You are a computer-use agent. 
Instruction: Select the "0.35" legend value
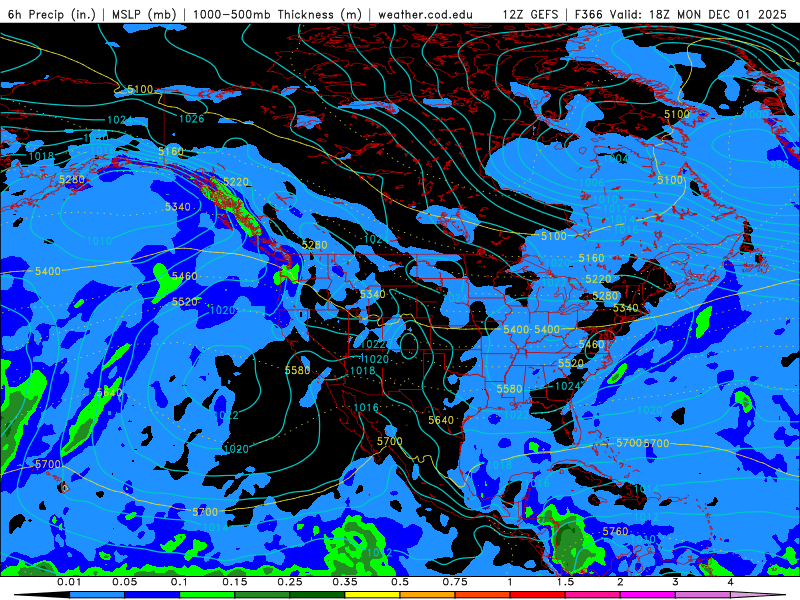[345, 582]
